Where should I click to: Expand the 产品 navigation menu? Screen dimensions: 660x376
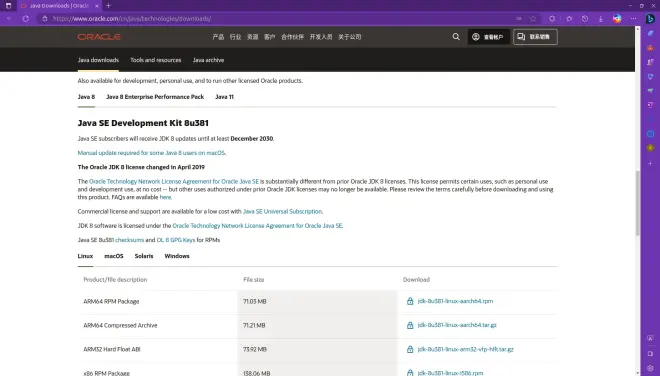pyautogui.click(x=218, y=37)
